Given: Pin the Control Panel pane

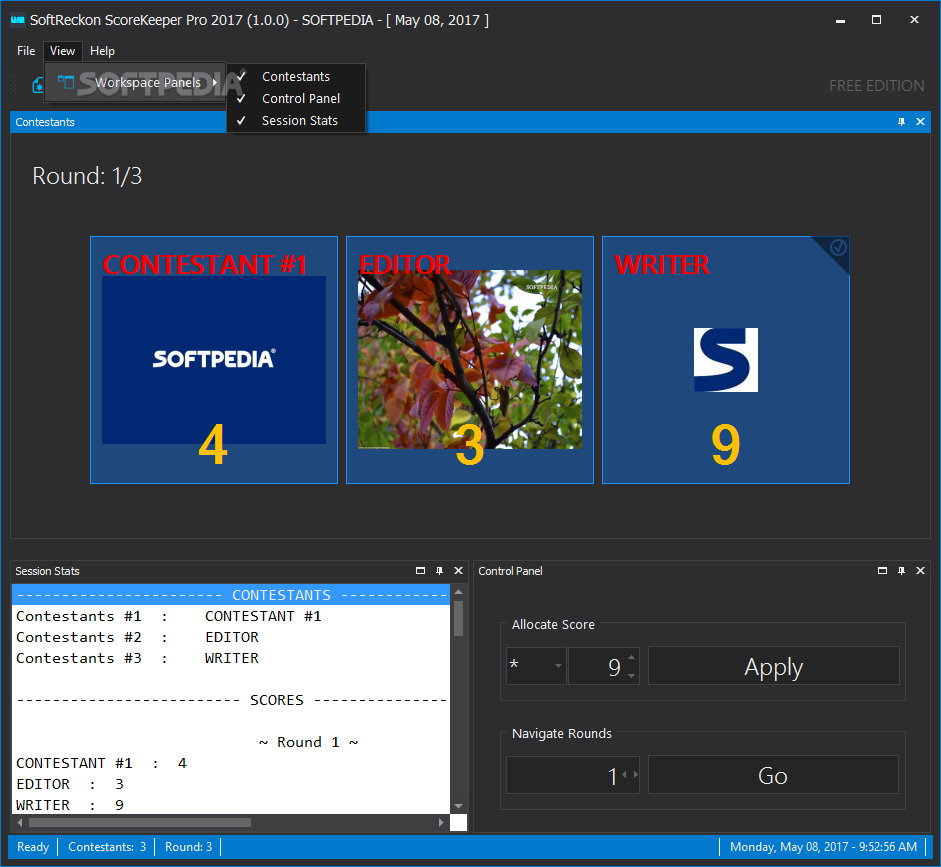Looking at the screenshot, I should (x=901, y=571).
